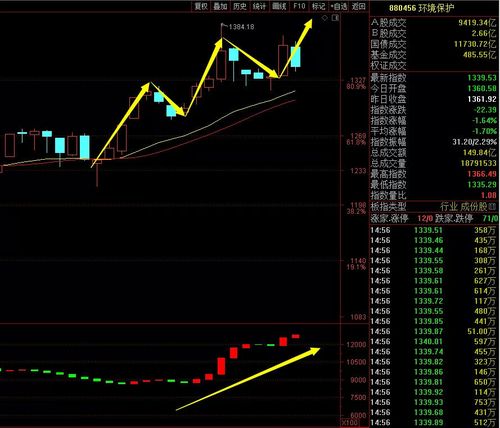
Task: Select the first 14:56 tick row at 1339.51
Action: click(x=434, y=230)
